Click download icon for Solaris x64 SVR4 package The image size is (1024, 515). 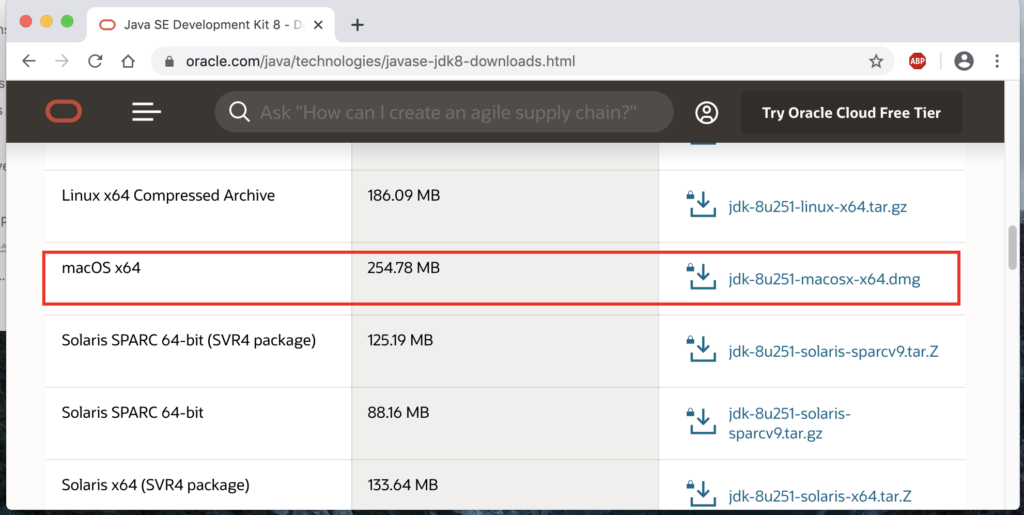[x=702, y=494]
